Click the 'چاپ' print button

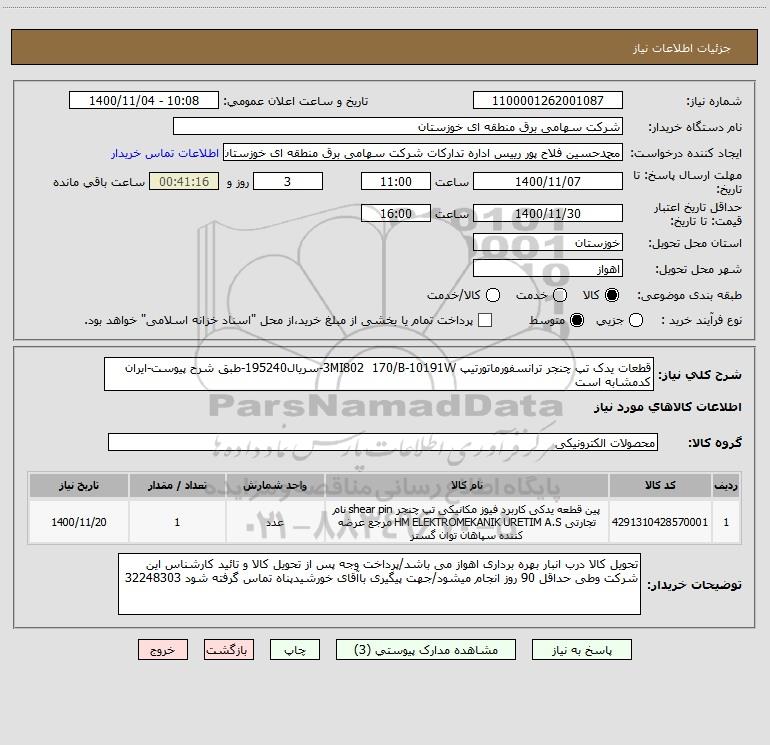coord(295,650)
